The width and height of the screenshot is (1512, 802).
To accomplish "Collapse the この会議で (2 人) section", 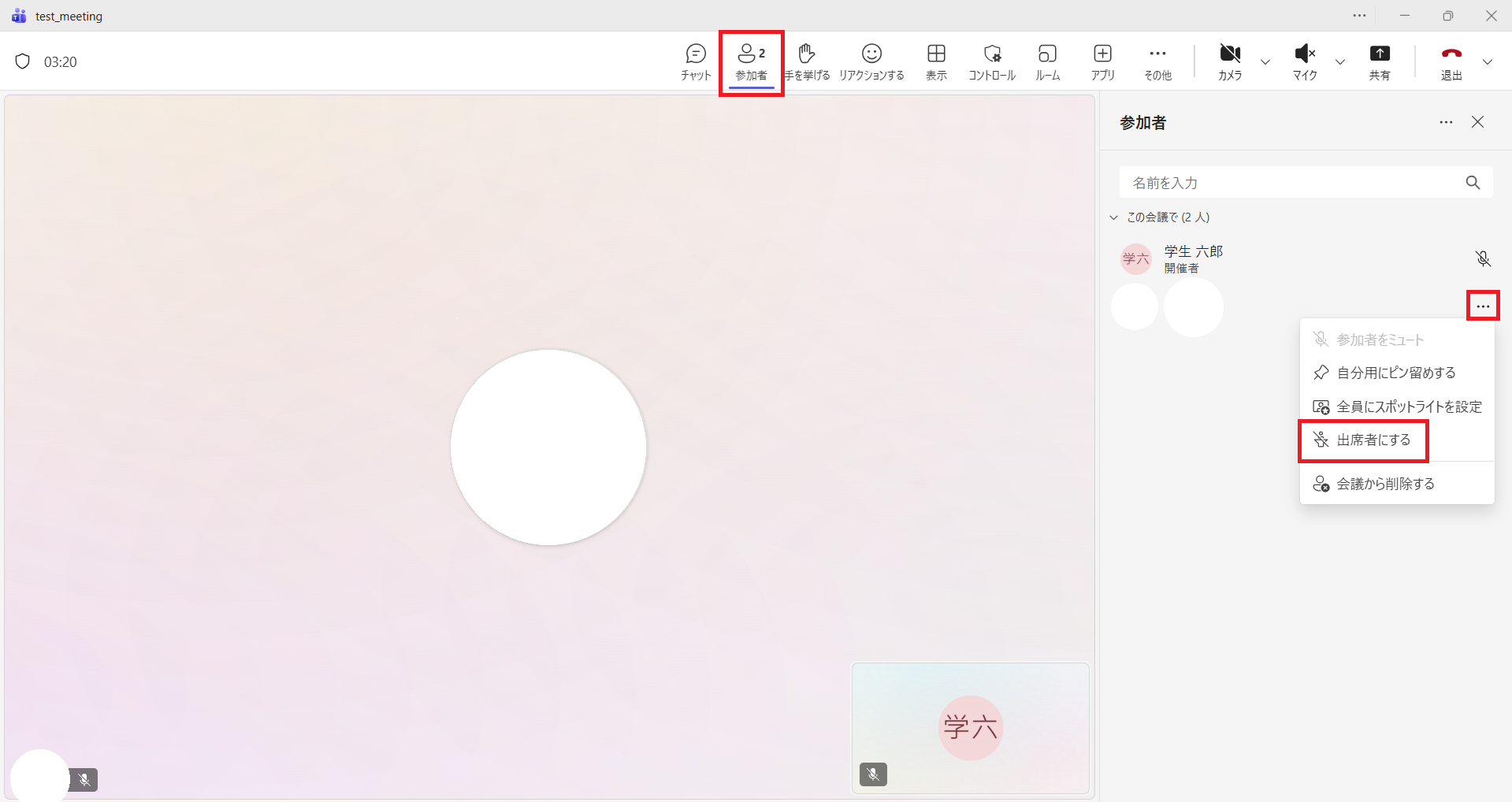I will click(1114, 217).
